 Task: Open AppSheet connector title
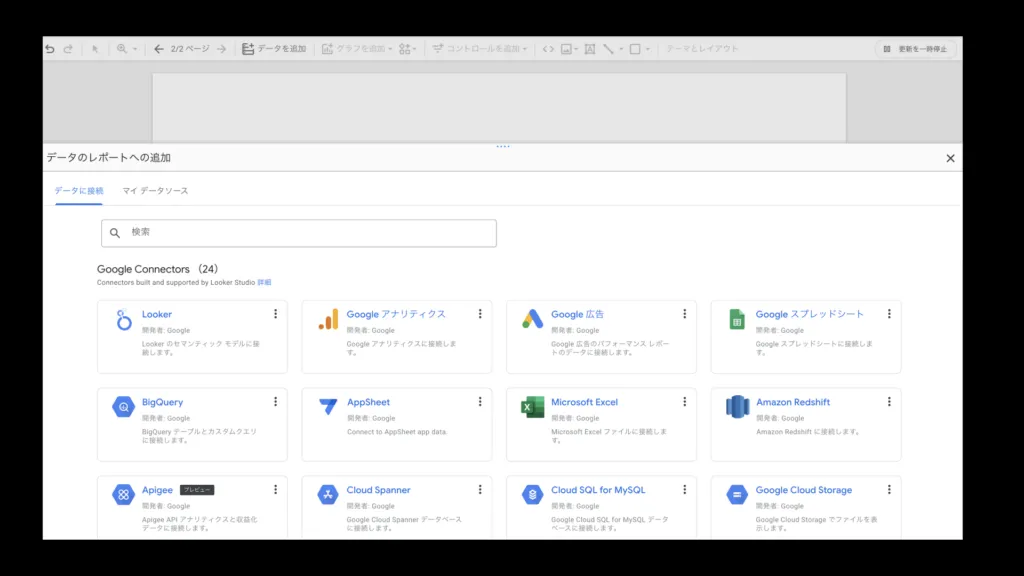coord(368,402)
